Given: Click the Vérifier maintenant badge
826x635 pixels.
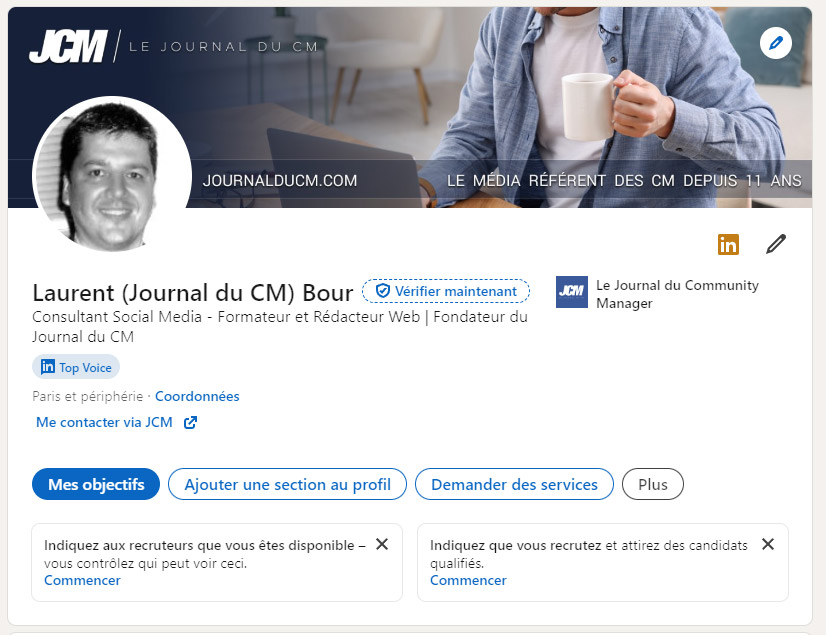Looking at the screenshot, I should pos(446,291).
